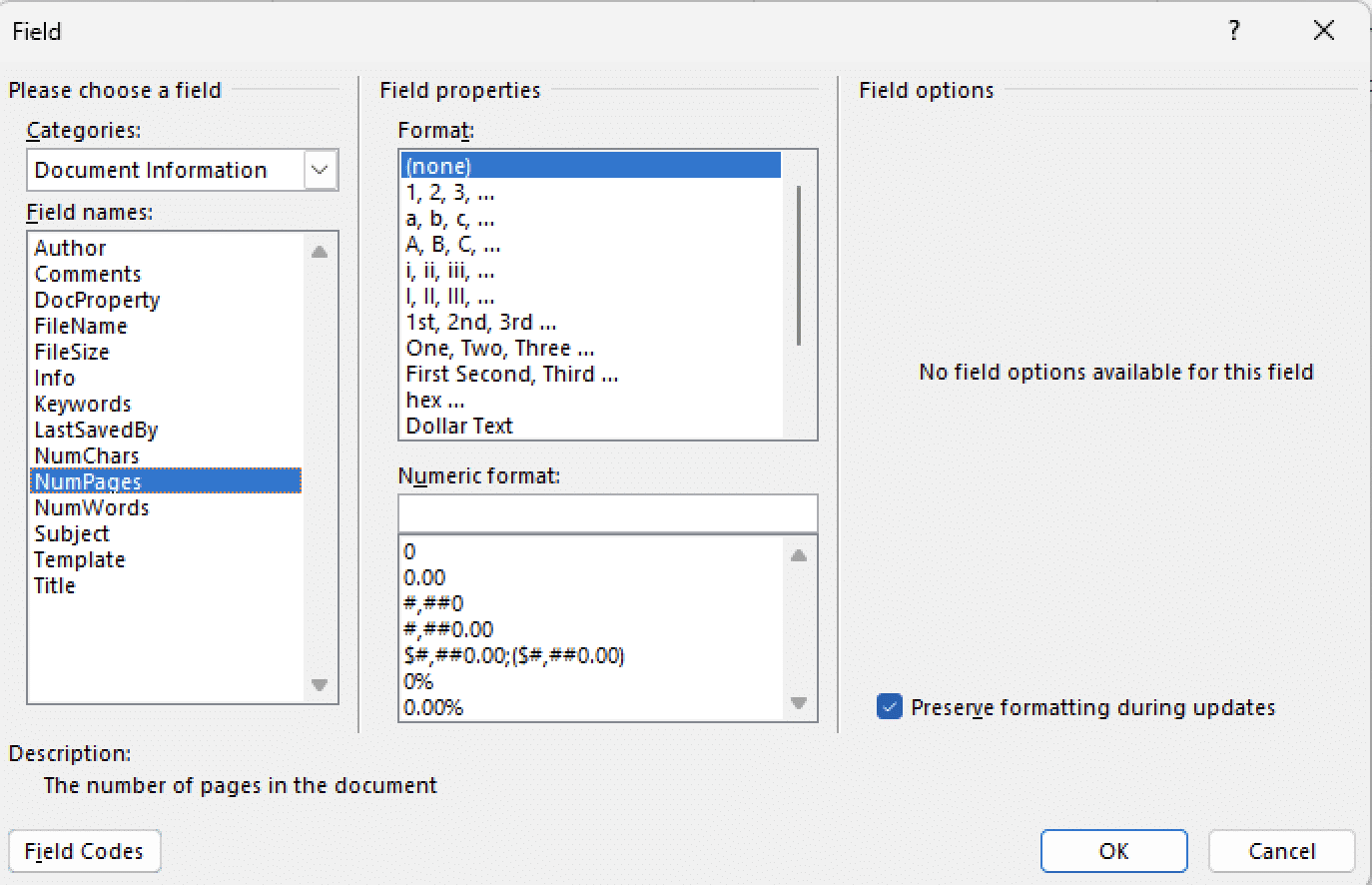
Task: Confirm with the OK button
Action: pyautogui.click(x=1113, y=851)
